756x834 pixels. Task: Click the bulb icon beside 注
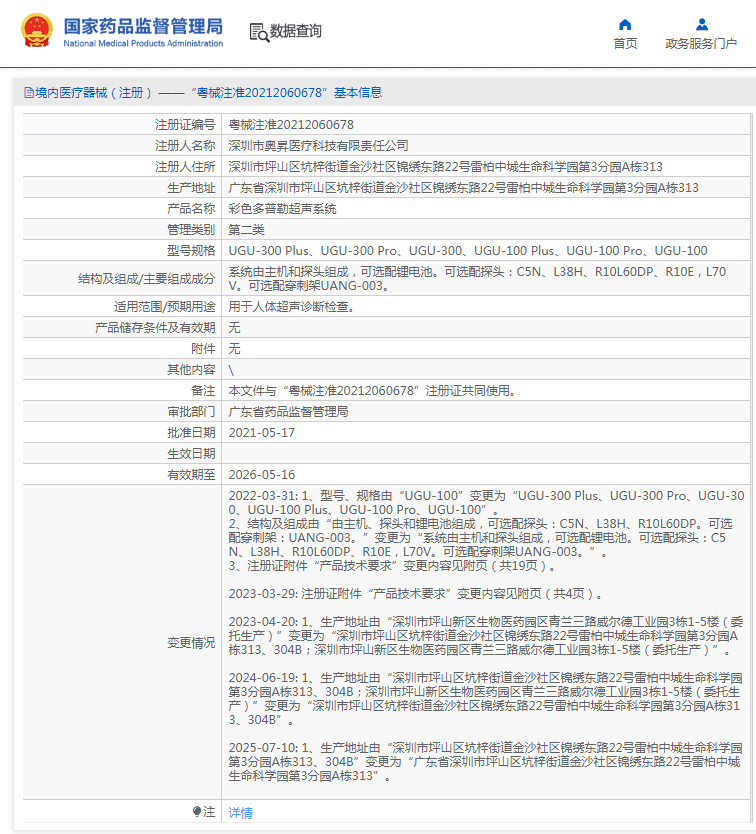(197, 812)
